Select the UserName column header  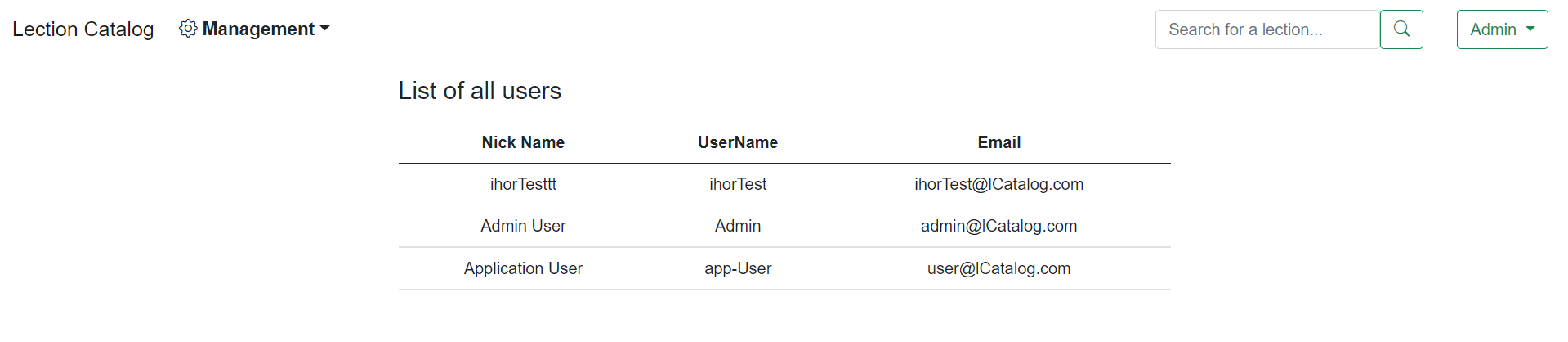click(738, 142)
